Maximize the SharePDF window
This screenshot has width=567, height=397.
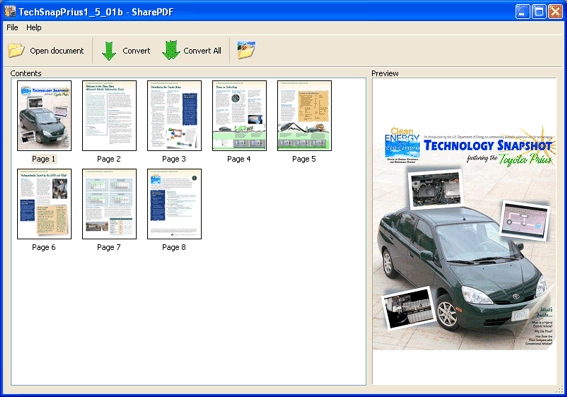point(538,12)
